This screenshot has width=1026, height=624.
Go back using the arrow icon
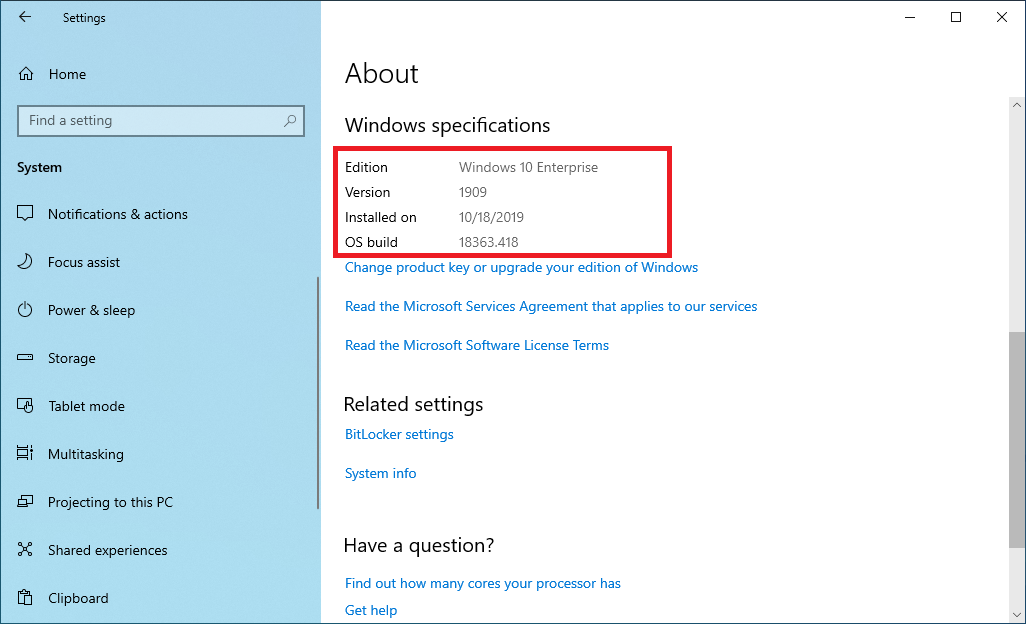[25, 17]
